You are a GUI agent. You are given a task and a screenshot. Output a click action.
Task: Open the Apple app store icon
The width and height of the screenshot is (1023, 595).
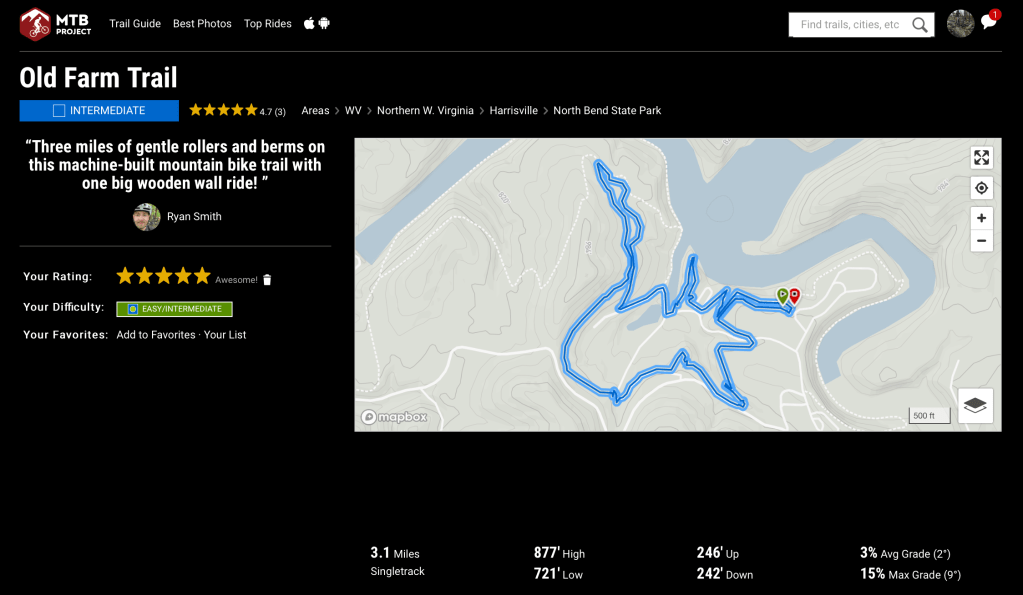pos(309,23)
